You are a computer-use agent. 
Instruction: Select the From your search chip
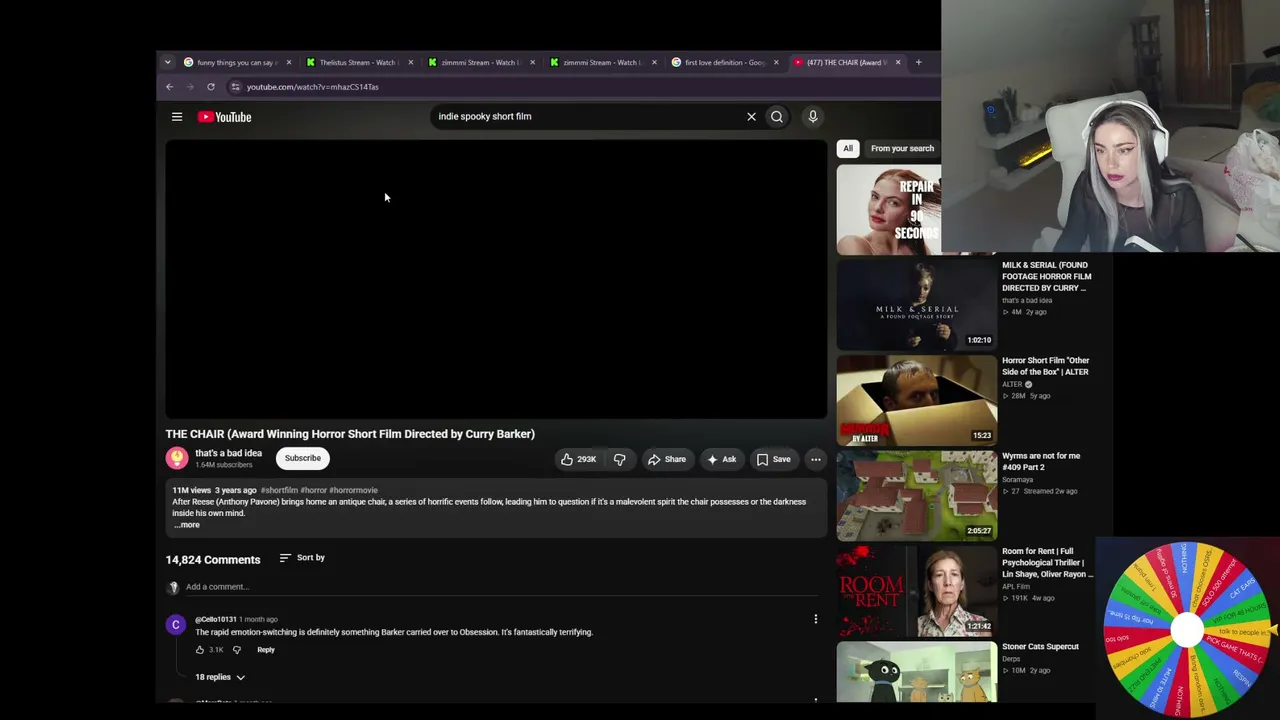[x=902, y=149]
